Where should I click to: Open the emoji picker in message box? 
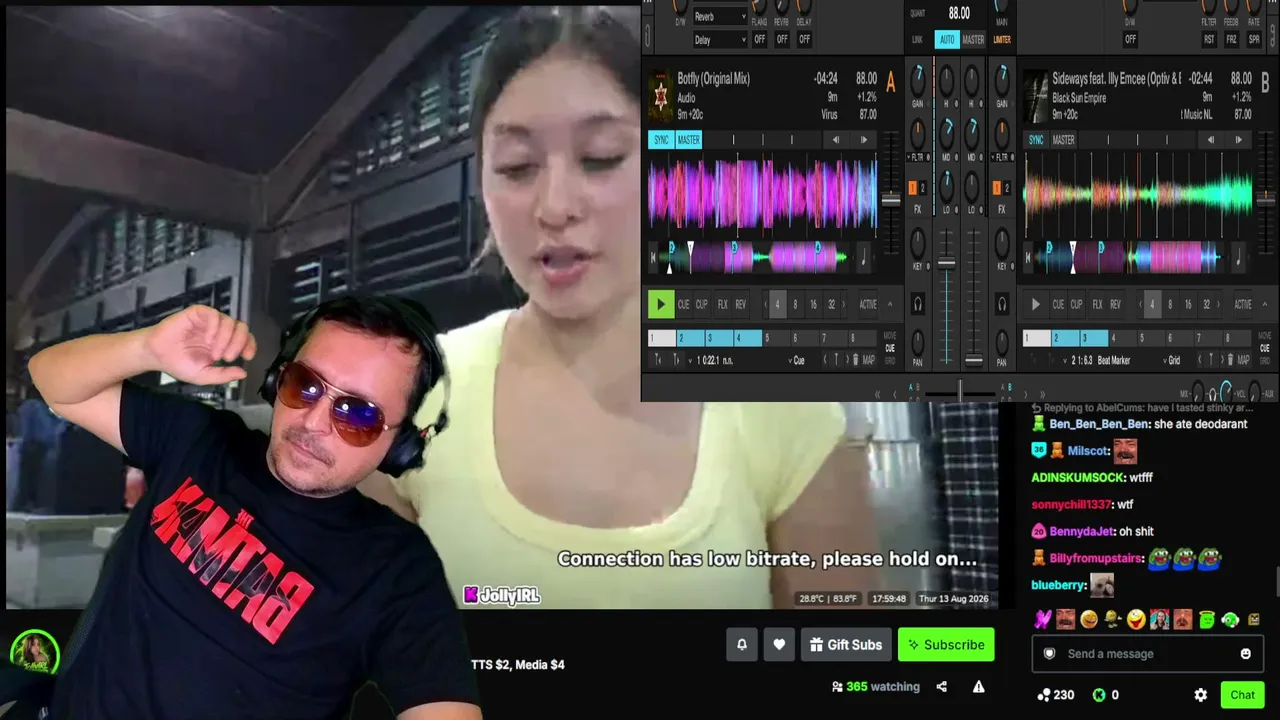[1245, 654]
